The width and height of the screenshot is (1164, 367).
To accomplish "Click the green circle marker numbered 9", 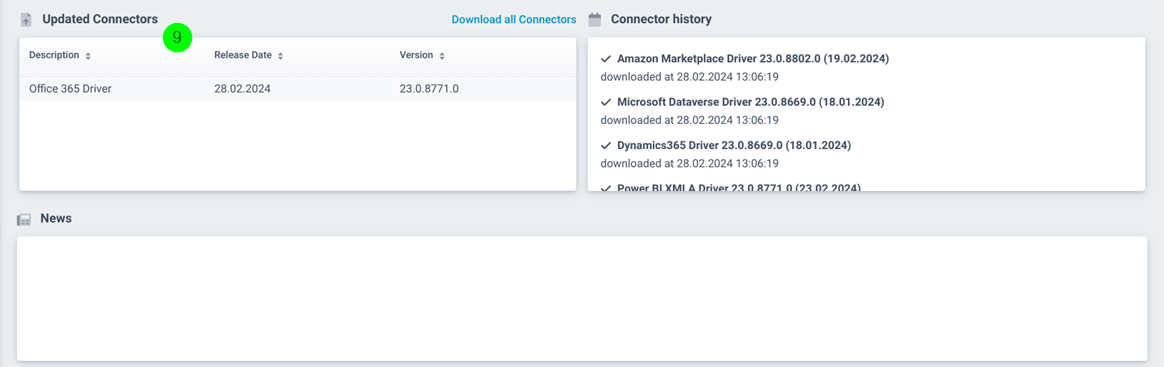I will [177, 39].
